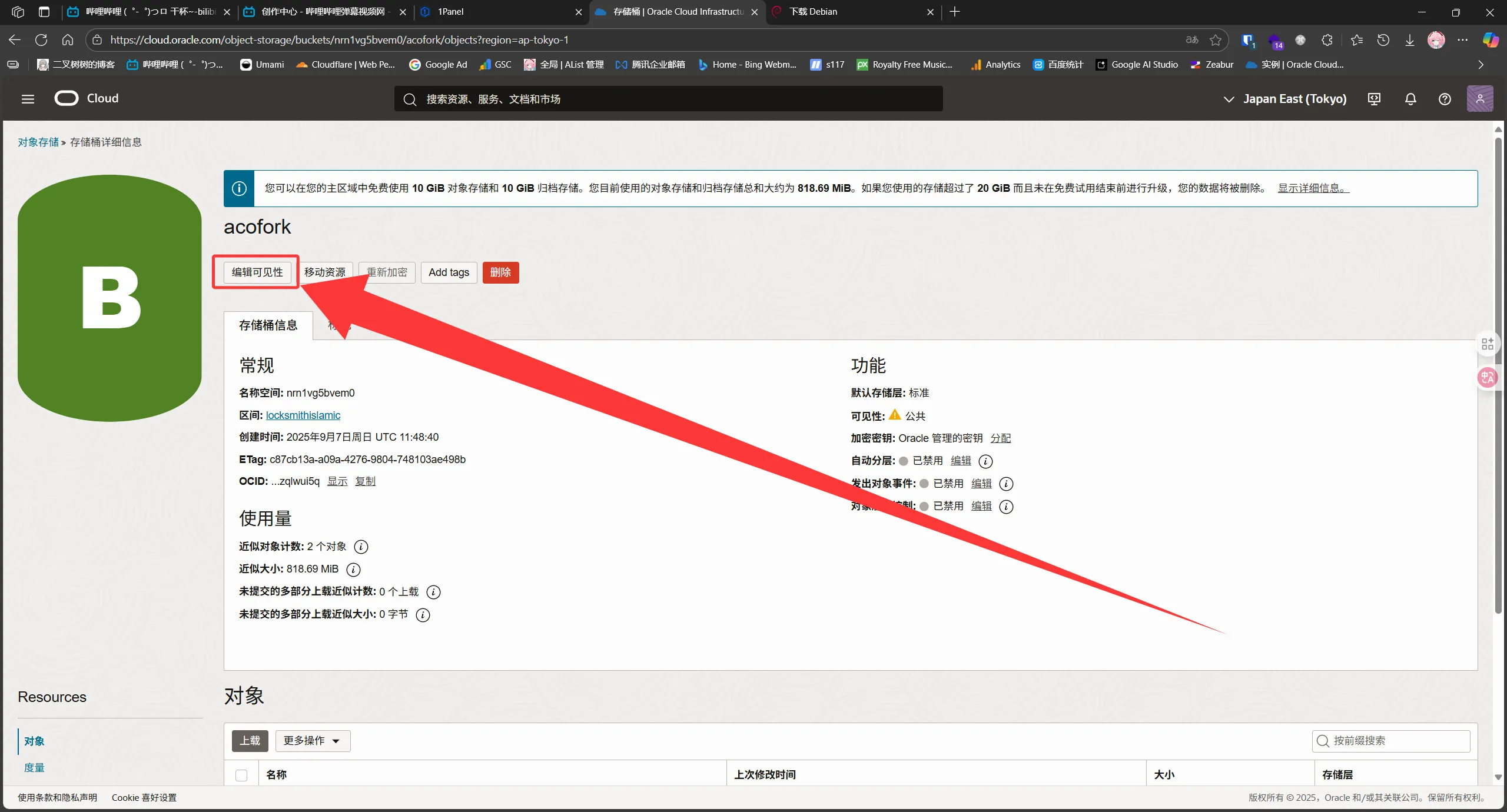Expand the bookmarks bar overflow chevron

[x=1481, y=65]
